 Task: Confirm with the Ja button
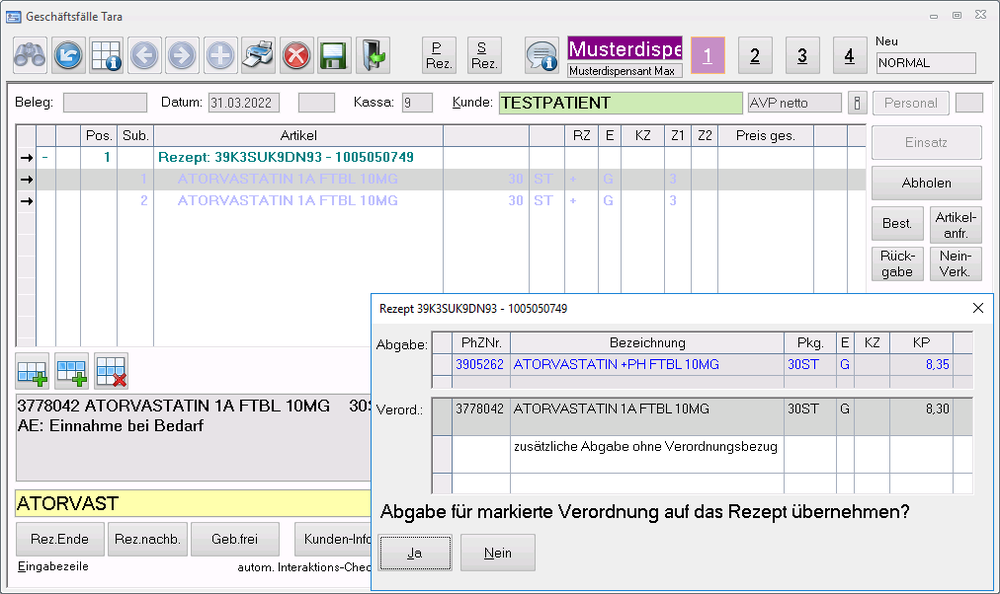415,553
